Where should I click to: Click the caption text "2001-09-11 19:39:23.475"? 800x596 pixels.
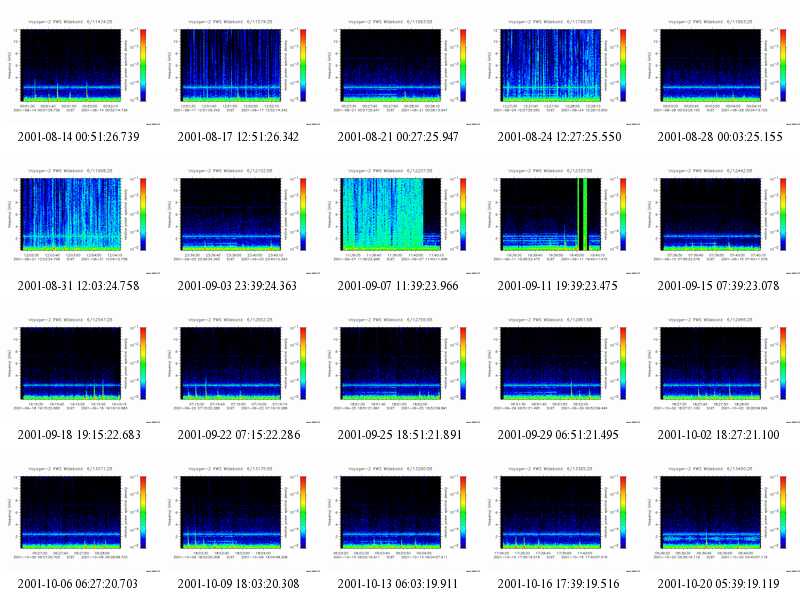click(x=558, y=286)
